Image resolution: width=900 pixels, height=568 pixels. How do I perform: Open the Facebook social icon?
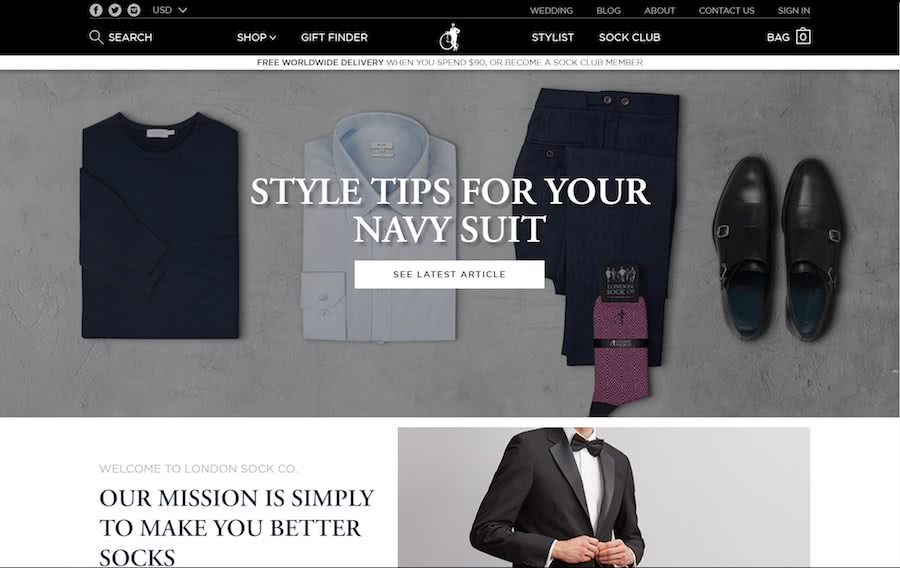point(96,10)
